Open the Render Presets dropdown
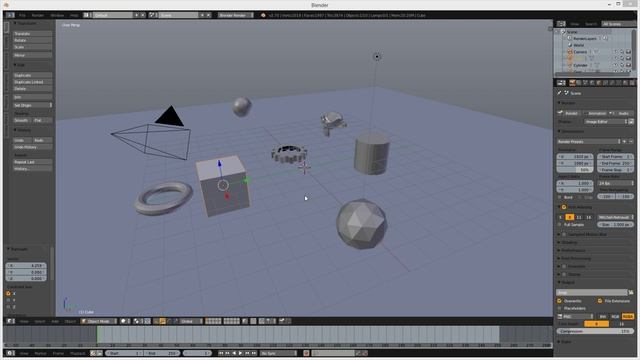The width and height of the screenshot is (640, 360). [588, 142]
